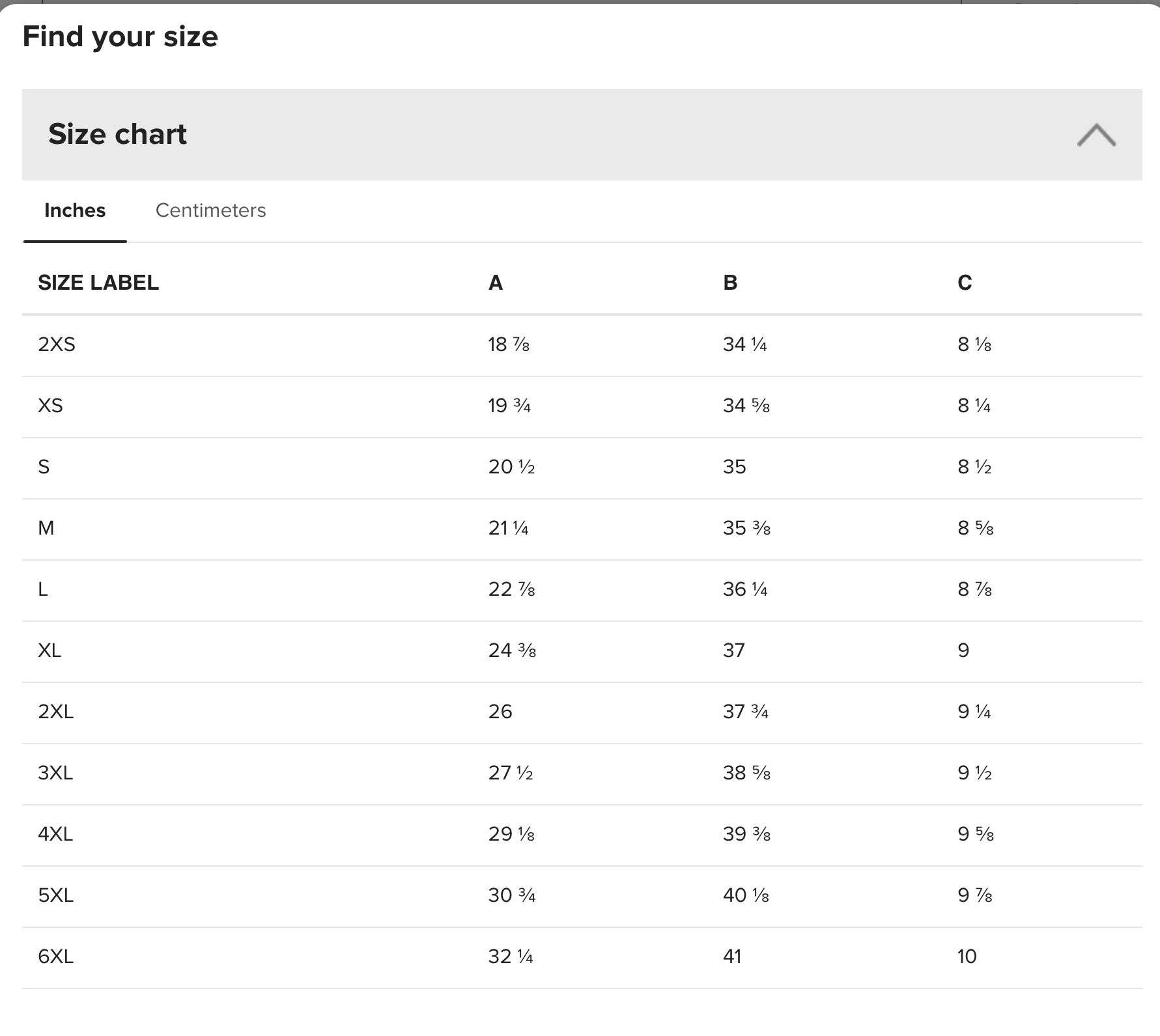1160x1036 pixels.
Task: Click the 36 ¼ value for size L
Action: (745, 589)
